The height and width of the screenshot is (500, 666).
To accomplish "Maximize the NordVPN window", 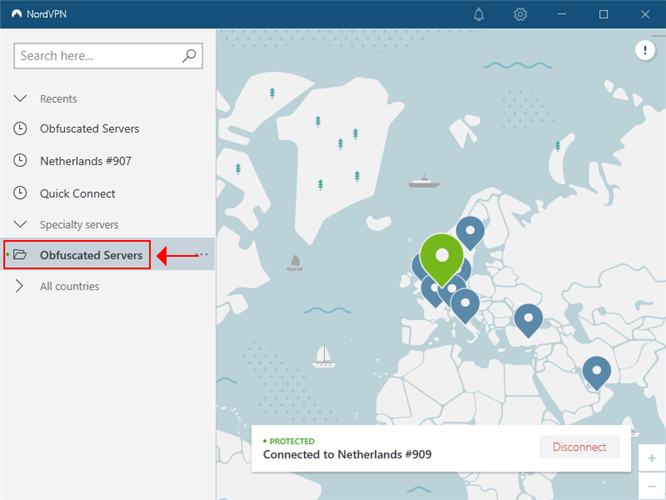I will coord(603,15).
